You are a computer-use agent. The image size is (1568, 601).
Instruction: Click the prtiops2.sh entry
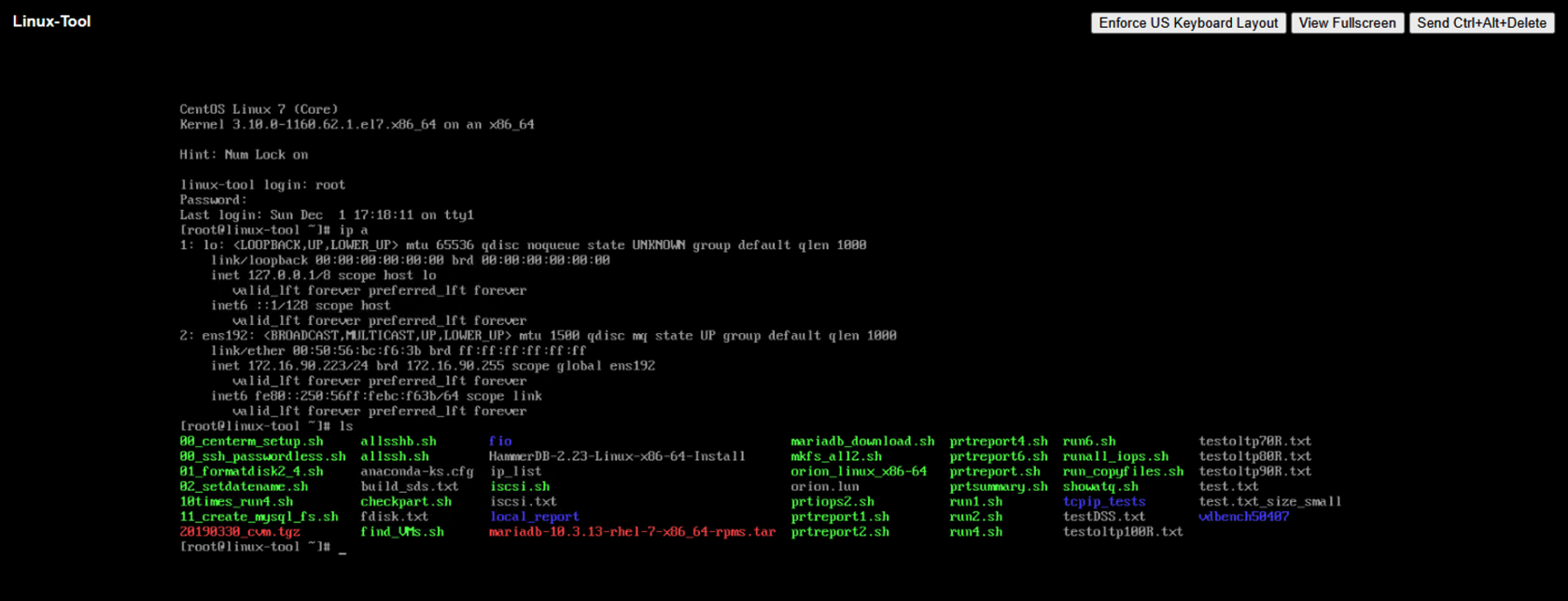[833, 501]
